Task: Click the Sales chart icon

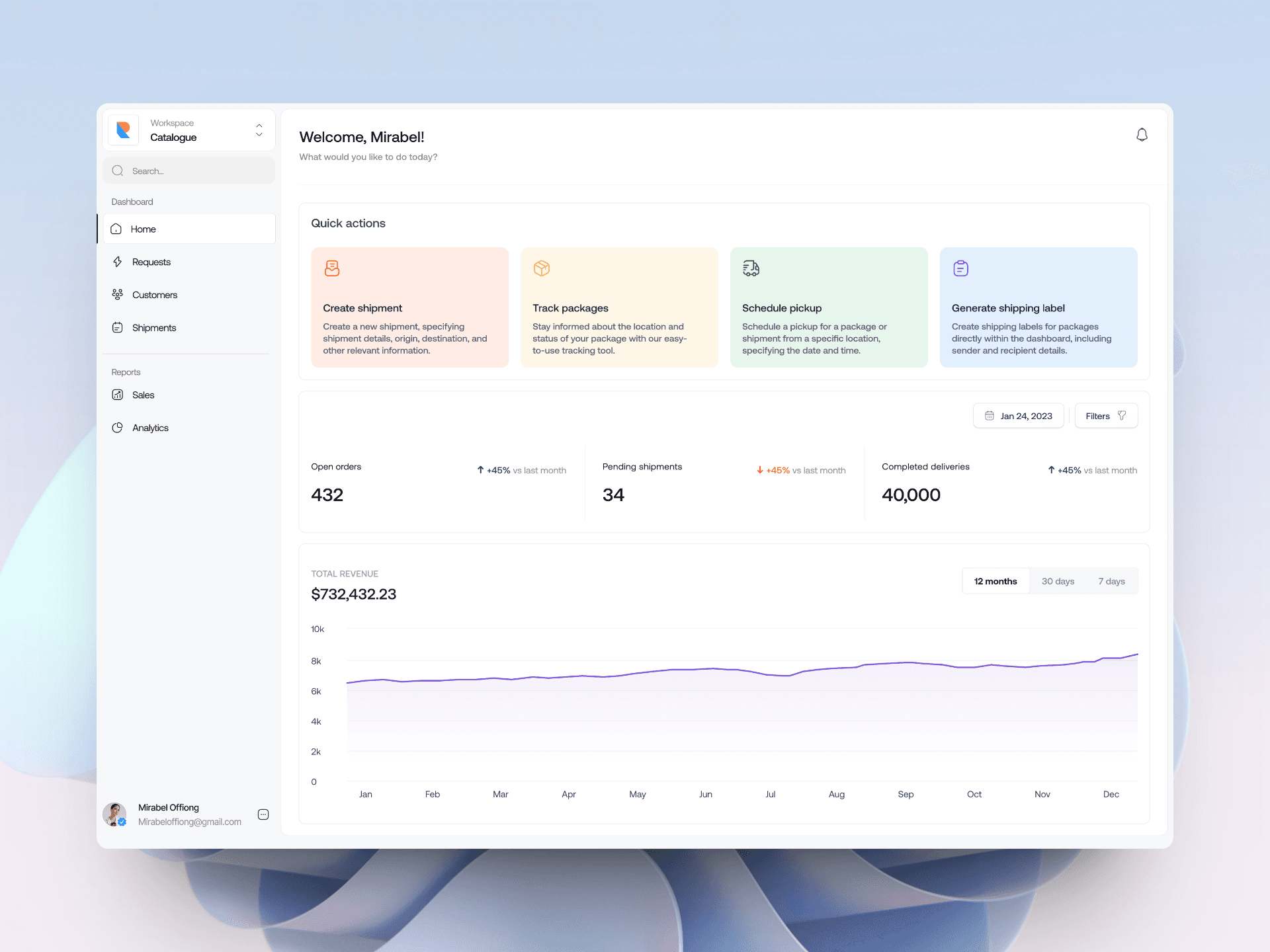Action: (118, 395)
